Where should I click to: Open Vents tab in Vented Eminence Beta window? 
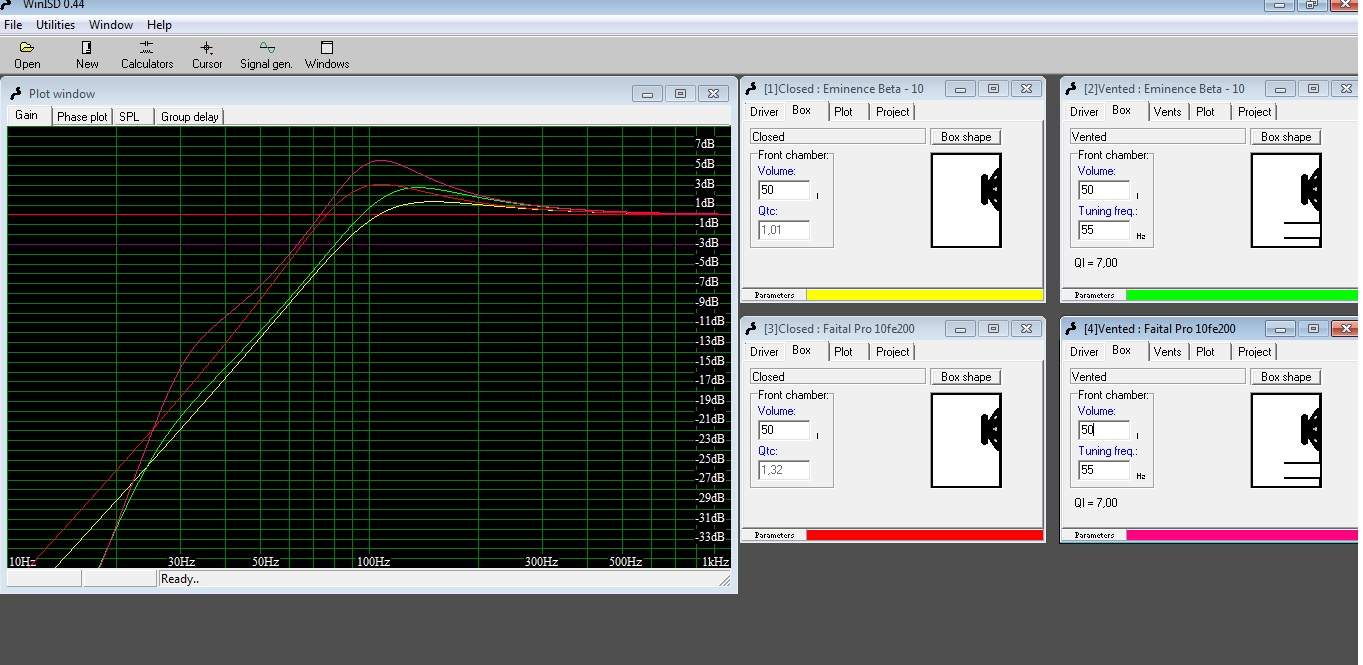[1167, 112]
